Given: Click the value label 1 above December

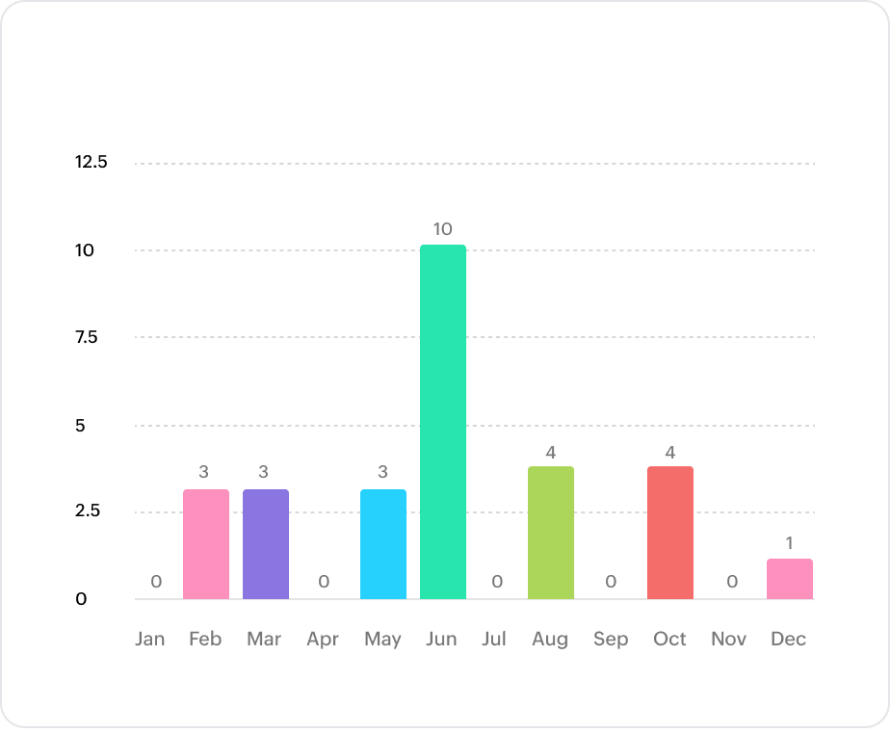Looking at the screenshot, I should point(789,543).
